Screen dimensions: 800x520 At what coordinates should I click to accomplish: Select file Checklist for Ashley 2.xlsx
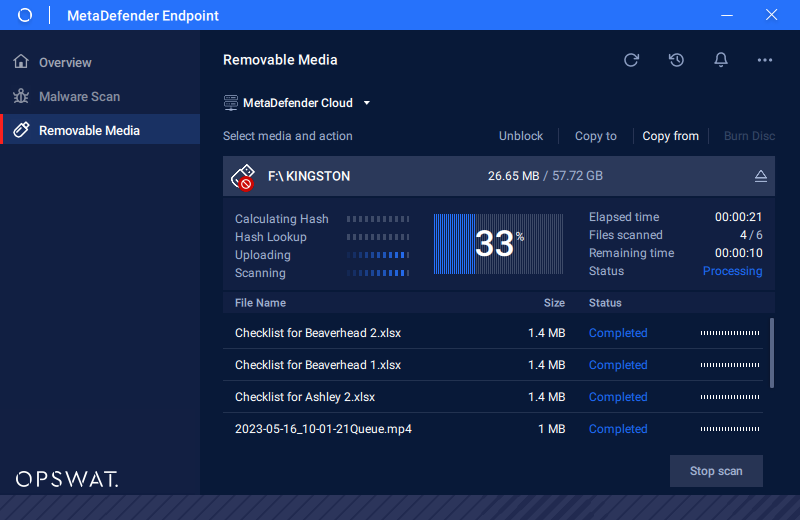pyautogui.click(x=305, y=397)
